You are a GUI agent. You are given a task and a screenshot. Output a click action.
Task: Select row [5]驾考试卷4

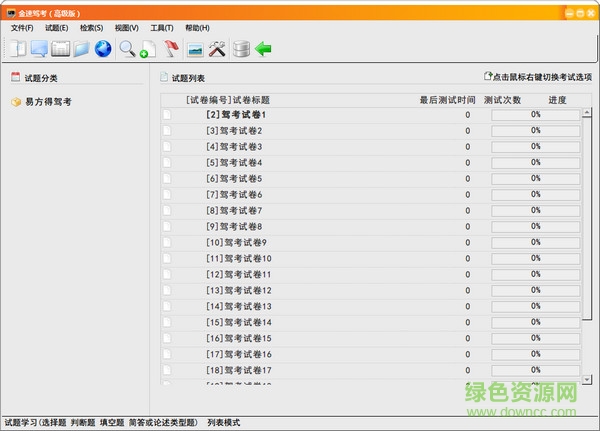[371, 163]
